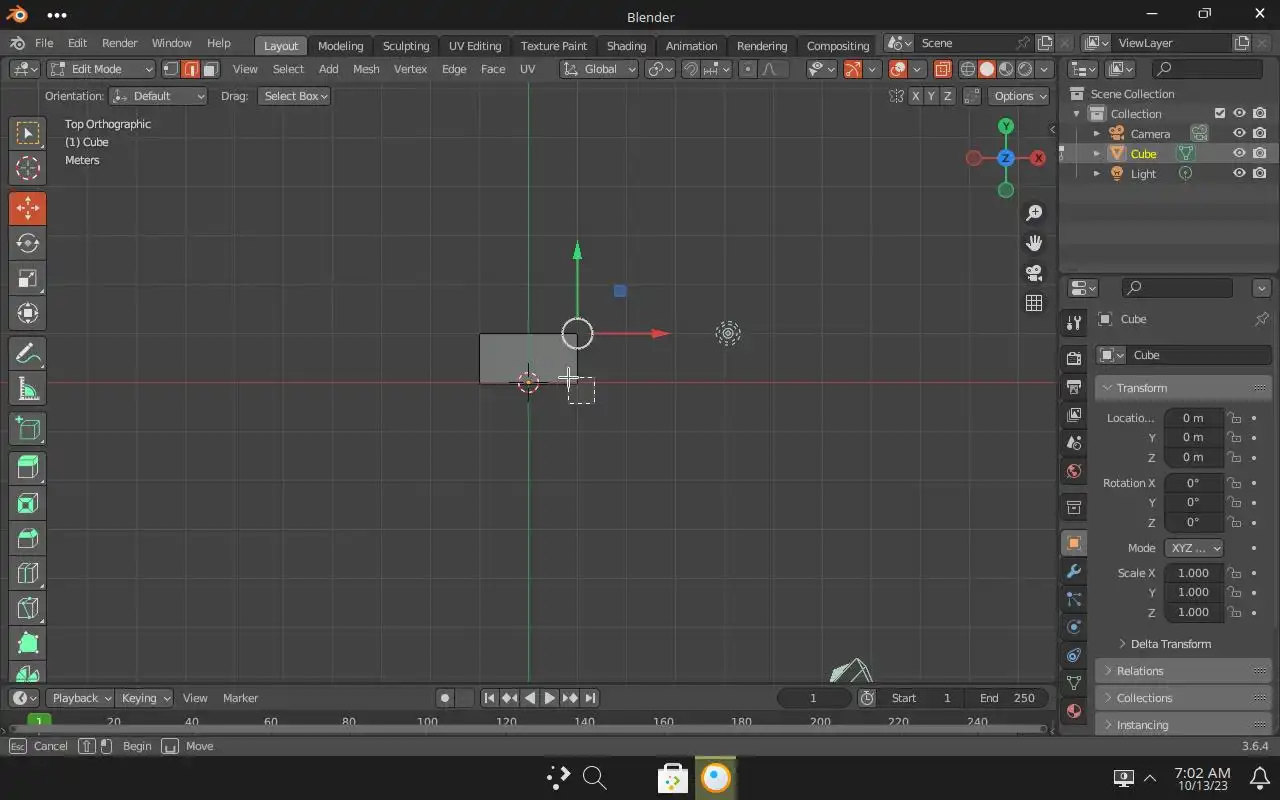The width and height of the screenshot is (1280, 800).
Task: Expand the Collections panel
Action: tap(1183, 698)
